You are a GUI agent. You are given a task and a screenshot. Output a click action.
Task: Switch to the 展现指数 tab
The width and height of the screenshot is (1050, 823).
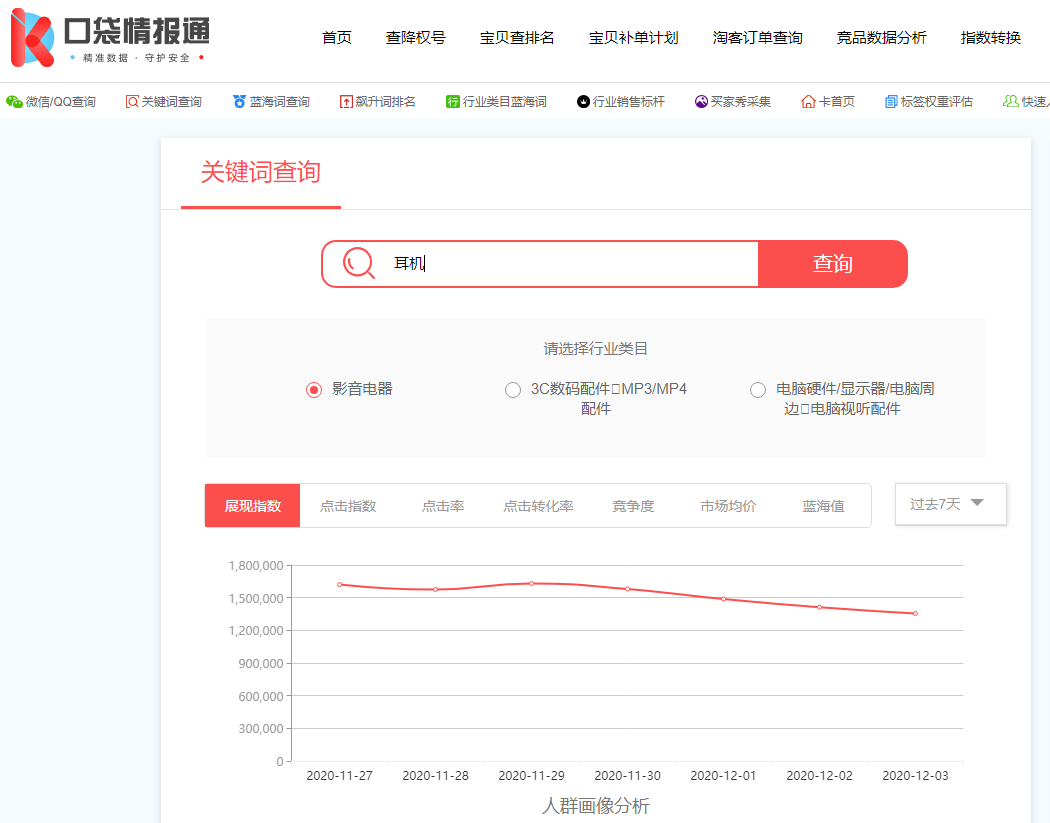click(252, 506)
